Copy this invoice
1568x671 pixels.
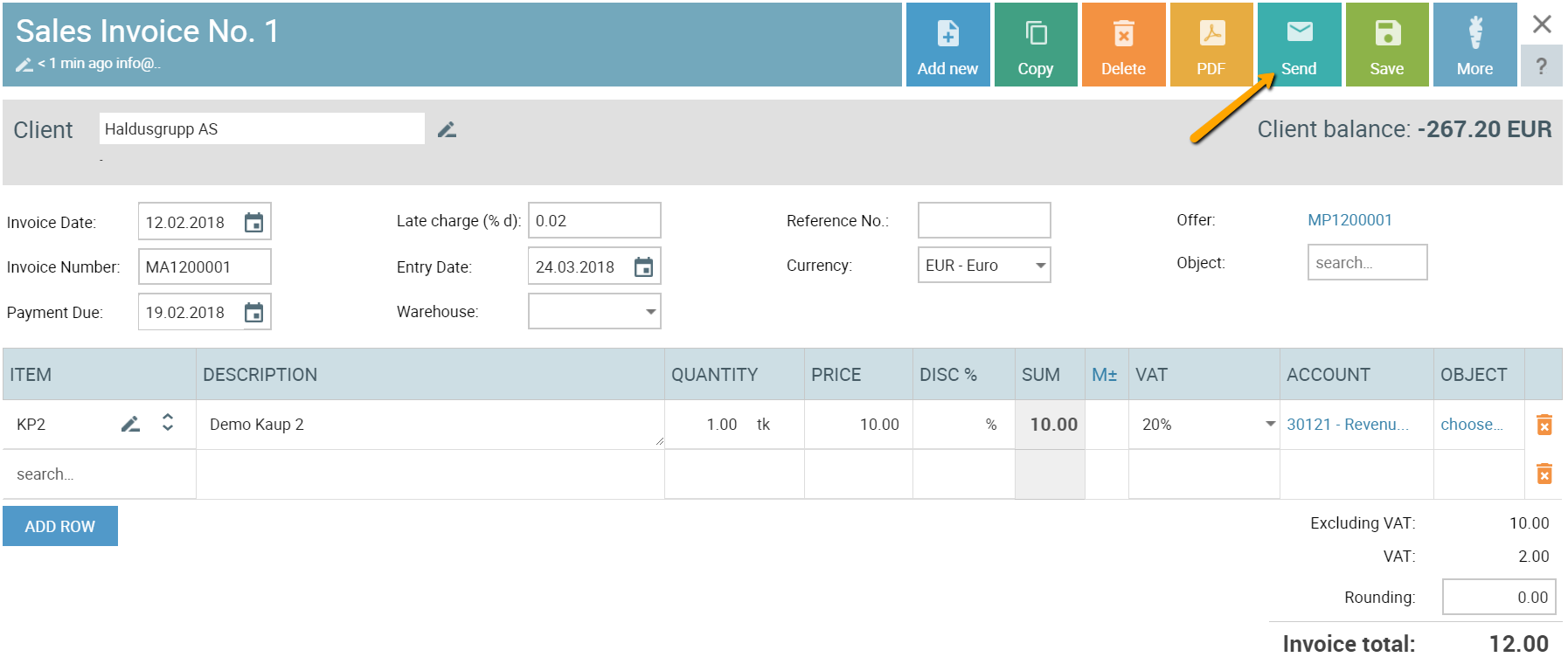[1036, 45]
